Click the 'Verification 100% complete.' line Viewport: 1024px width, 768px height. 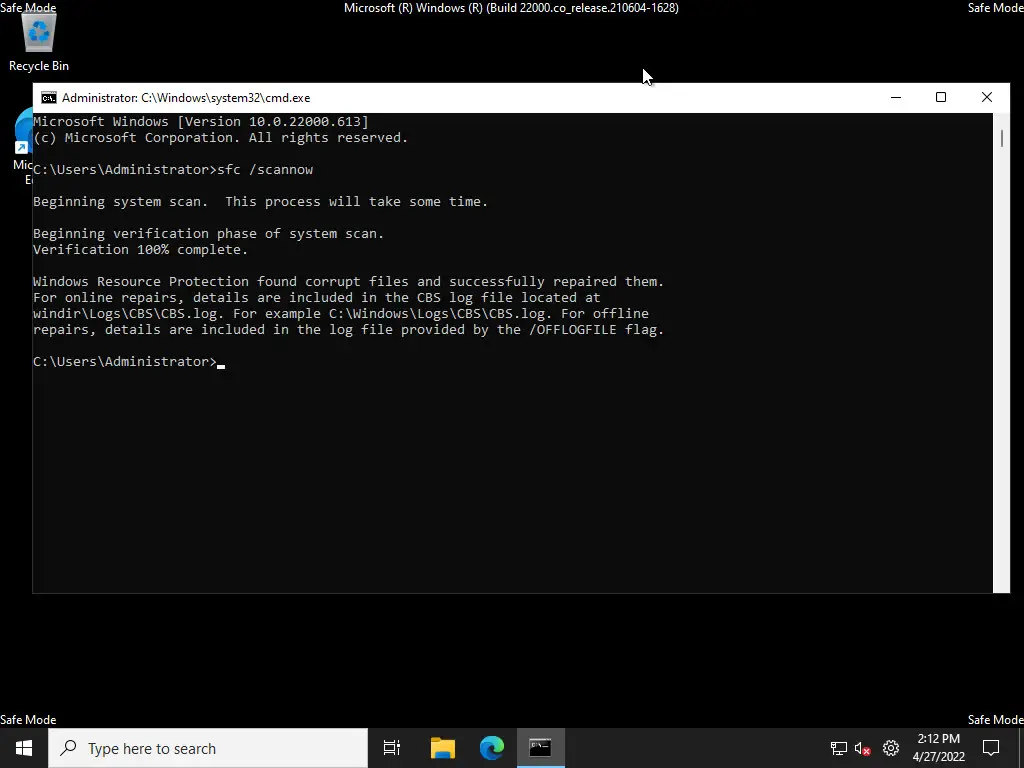(x=140, y=249)
